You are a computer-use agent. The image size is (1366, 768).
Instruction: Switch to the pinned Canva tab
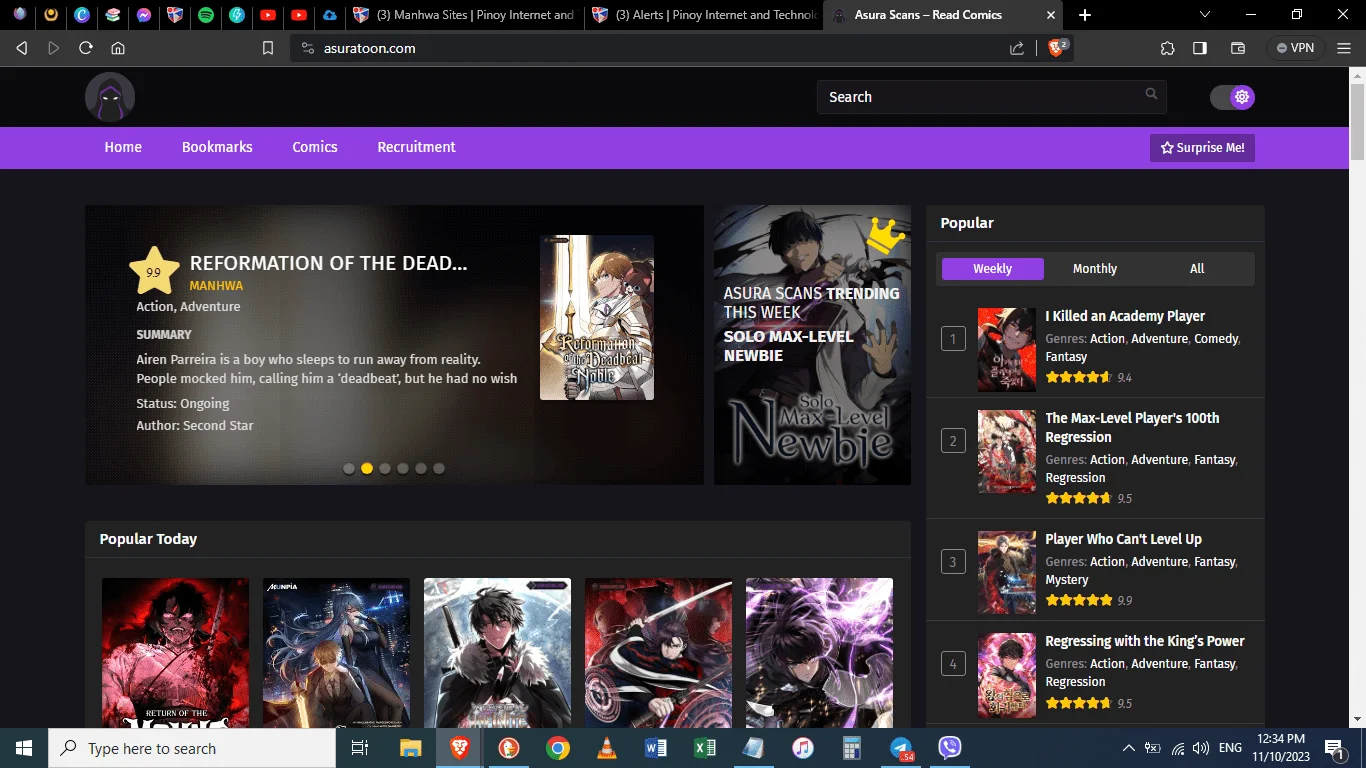click(82, 15)
